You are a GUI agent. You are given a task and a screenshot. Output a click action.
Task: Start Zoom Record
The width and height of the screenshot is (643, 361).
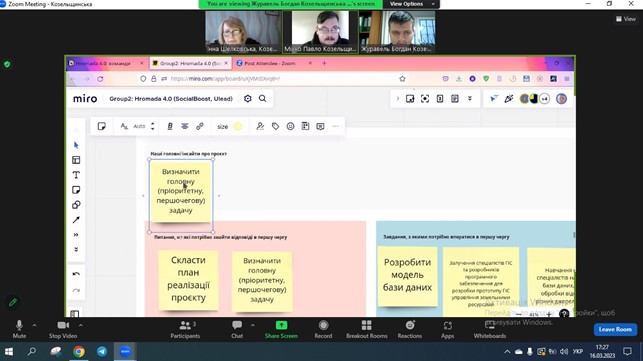(323, 329)
